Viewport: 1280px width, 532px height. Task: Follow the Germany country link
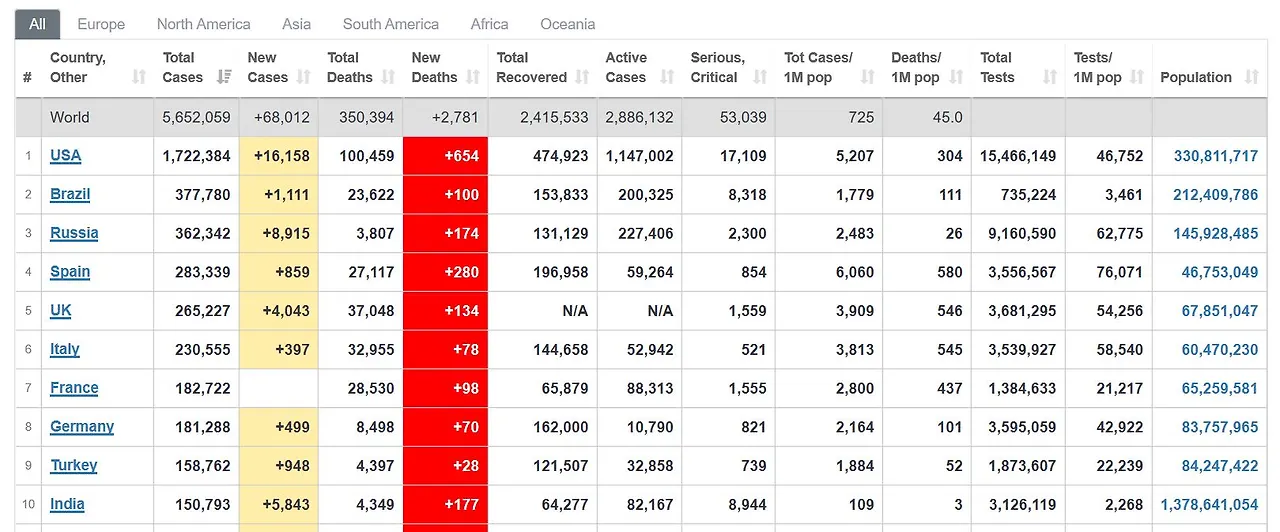pos(82,427)
